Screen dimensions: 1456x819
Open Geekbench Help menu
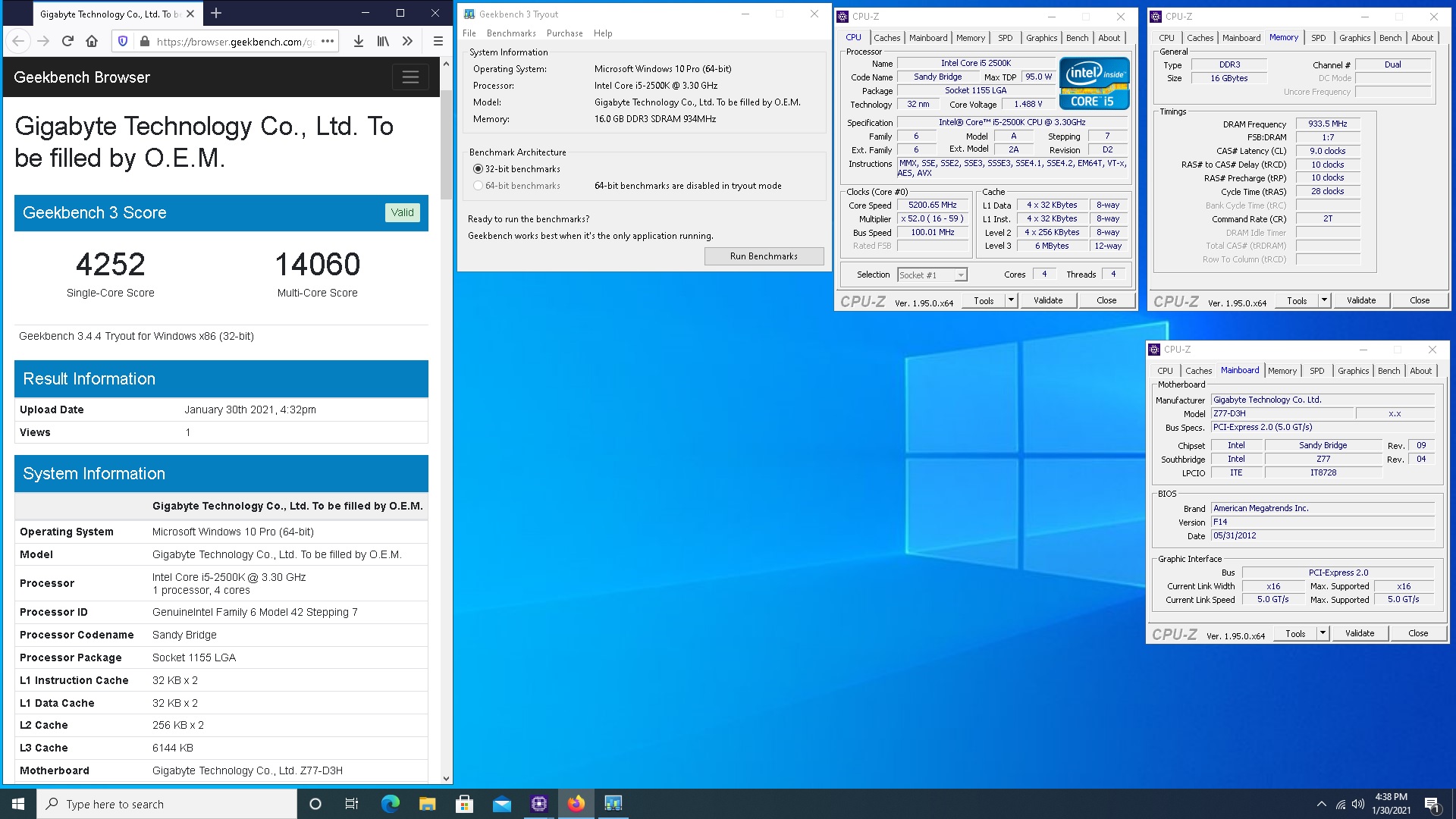tap(603, 33)
